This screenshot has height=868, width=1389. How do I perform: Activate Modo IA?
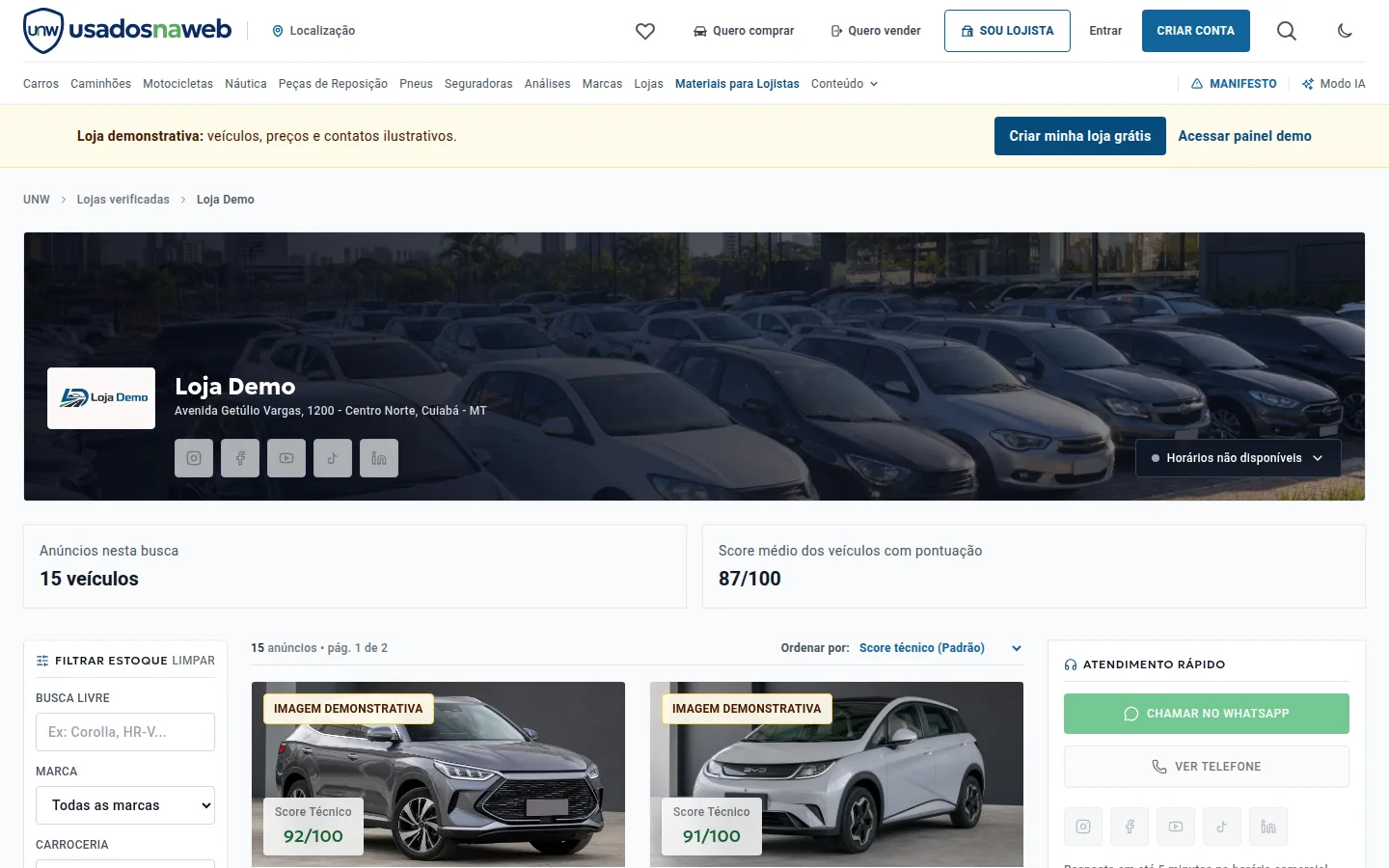[1334, 84]
